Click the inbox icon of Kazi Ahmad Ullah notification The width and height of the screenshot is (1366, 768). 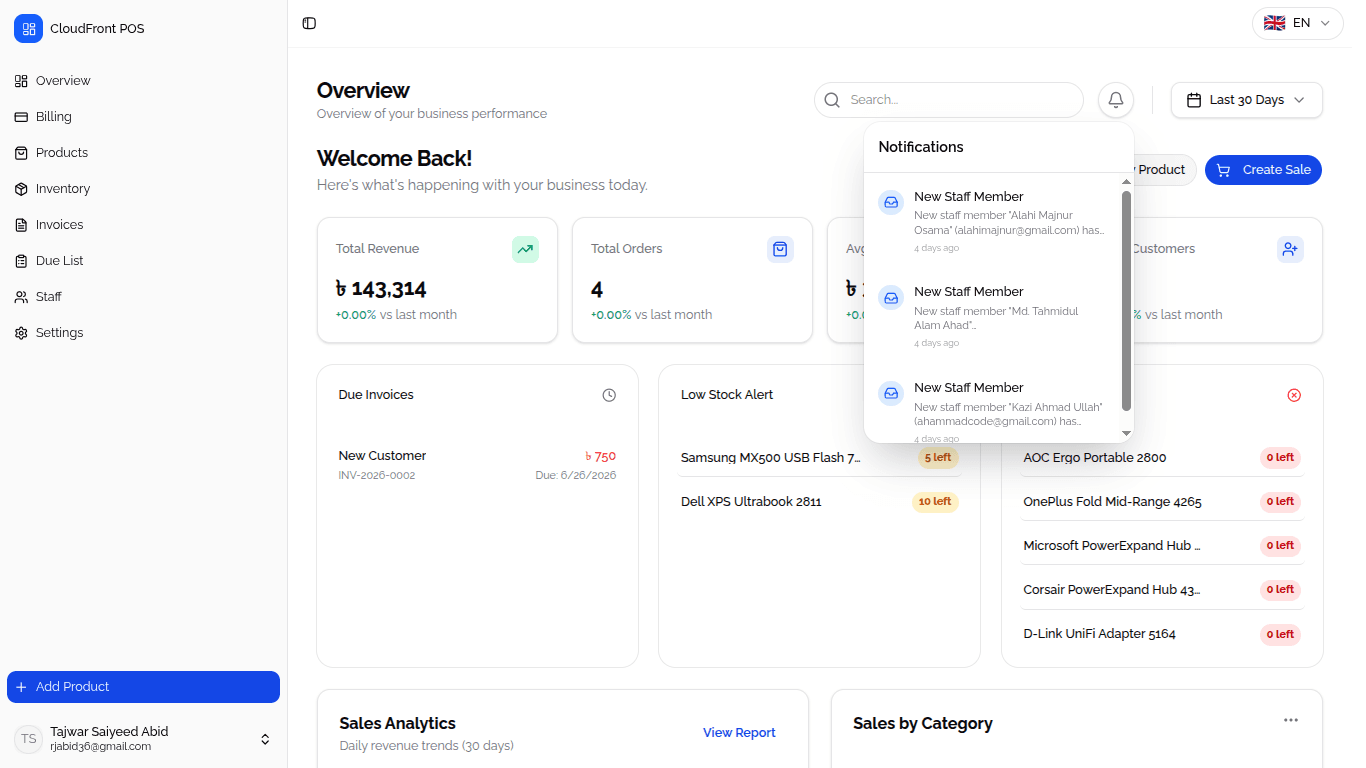tap(891, 393)
